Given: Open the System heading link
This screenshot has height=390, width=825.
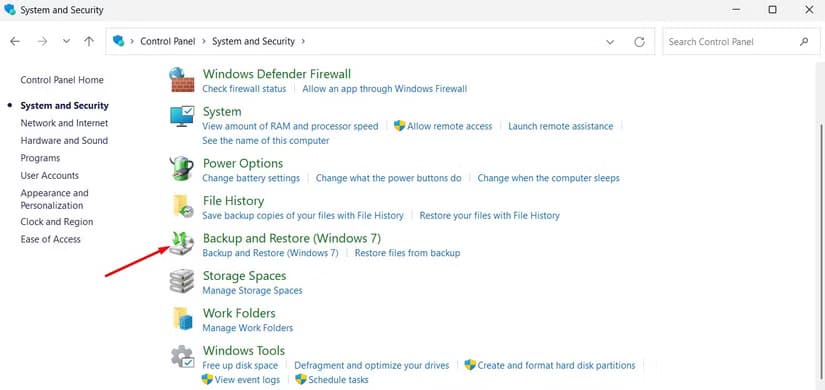Looking at the screenshot, I should coord(222,112).
